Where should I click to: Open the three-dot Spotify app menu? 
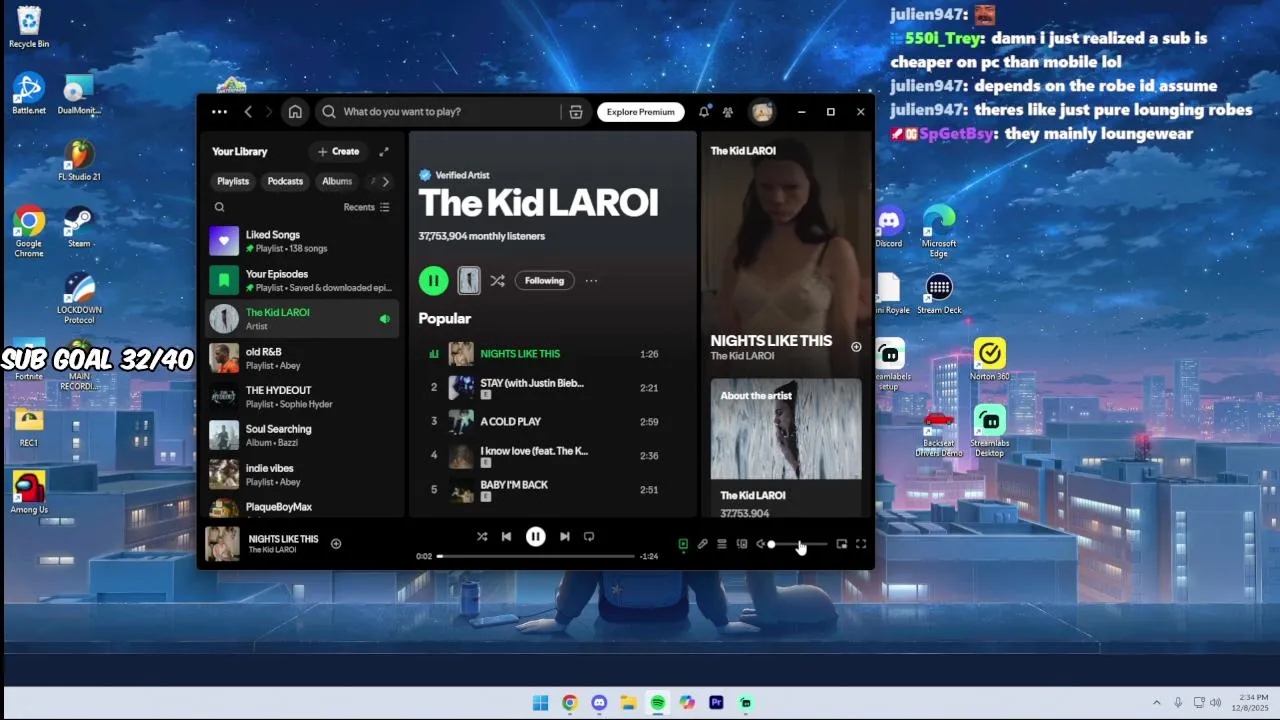click(219, 112)
